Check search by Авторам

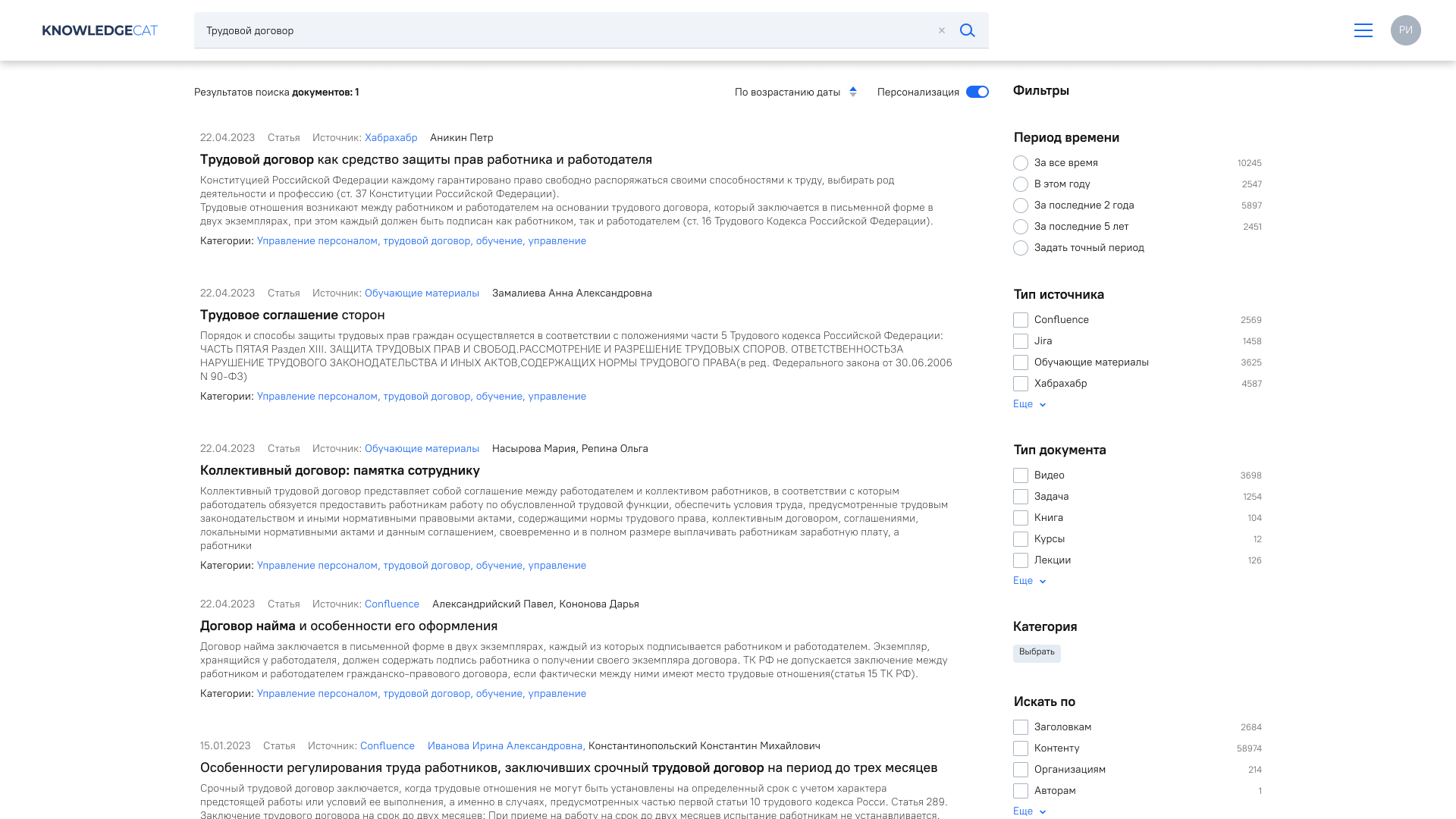[x=1021, y=791]
